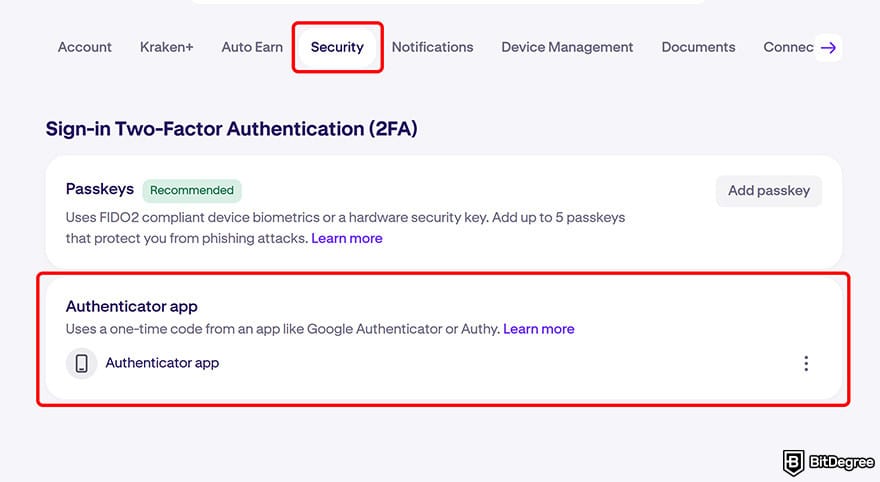Image resolution: width=880 pixels, height=482 pixels.
Task: Switch to the Kraken+ tab
Action: coord(167,47)
